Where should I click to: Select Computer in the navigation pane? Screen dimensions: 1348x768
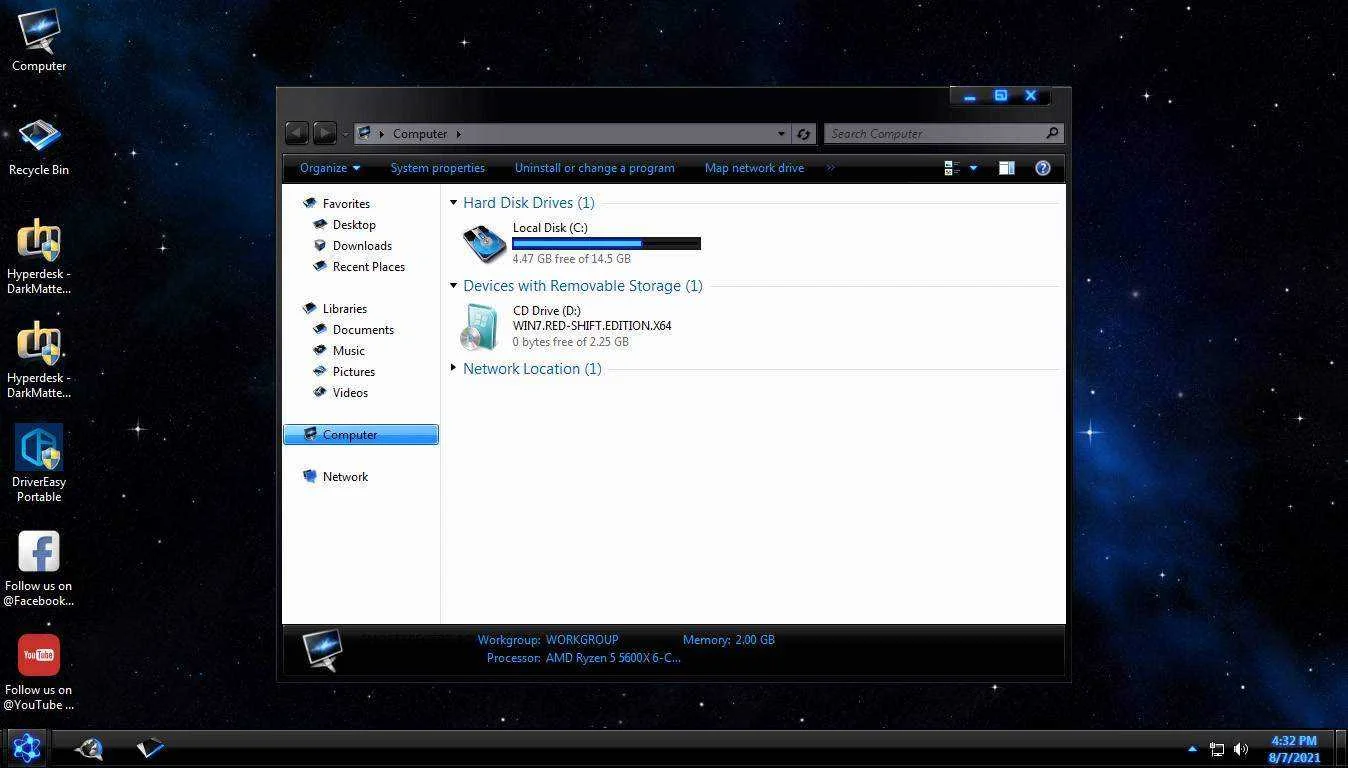click(361, 434)
